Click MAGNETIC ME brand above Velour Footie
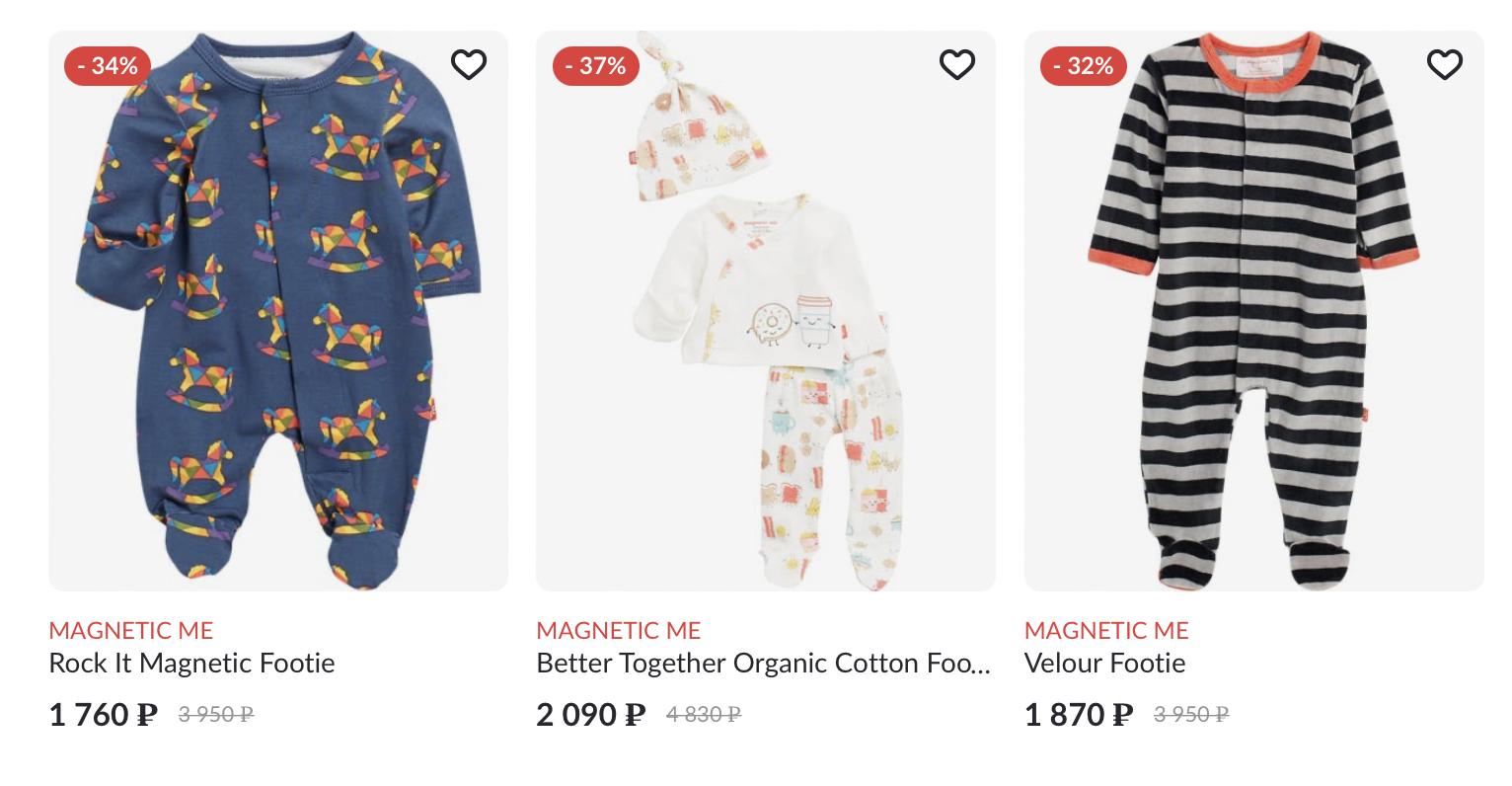The height and width of the screenshot is (786, 1512). pos(1106,630)
